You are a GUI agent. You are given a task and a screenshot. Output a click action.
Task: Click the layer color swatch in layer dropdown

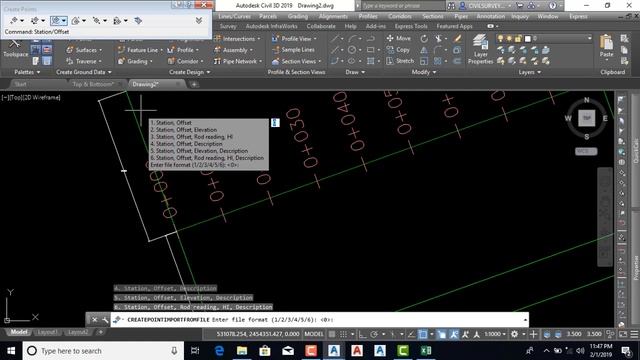(x=527, y=38)
